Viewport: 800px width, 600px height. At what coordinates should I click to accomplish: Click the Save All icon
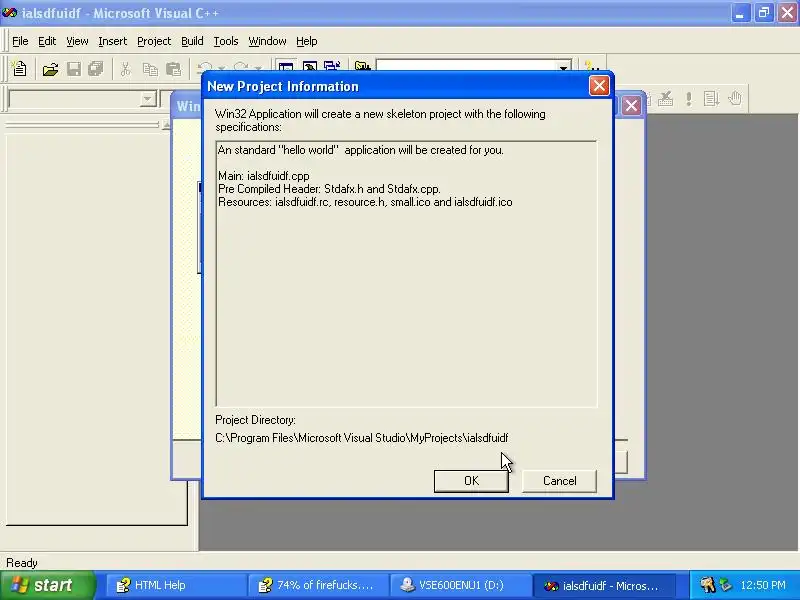click(x=95, y=68)
